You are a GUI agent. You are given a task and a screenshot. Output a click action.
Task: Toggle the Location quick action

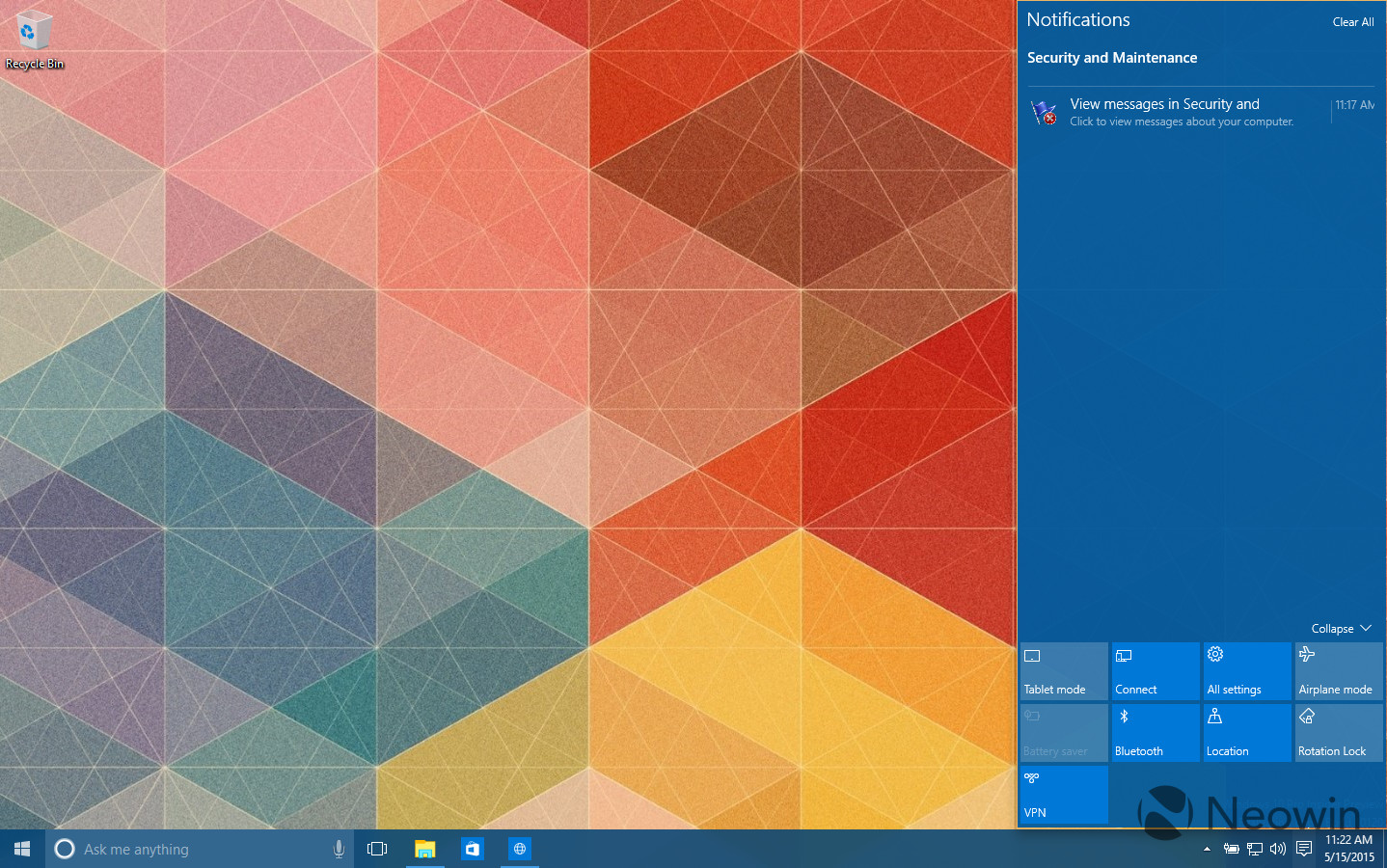1247,733
